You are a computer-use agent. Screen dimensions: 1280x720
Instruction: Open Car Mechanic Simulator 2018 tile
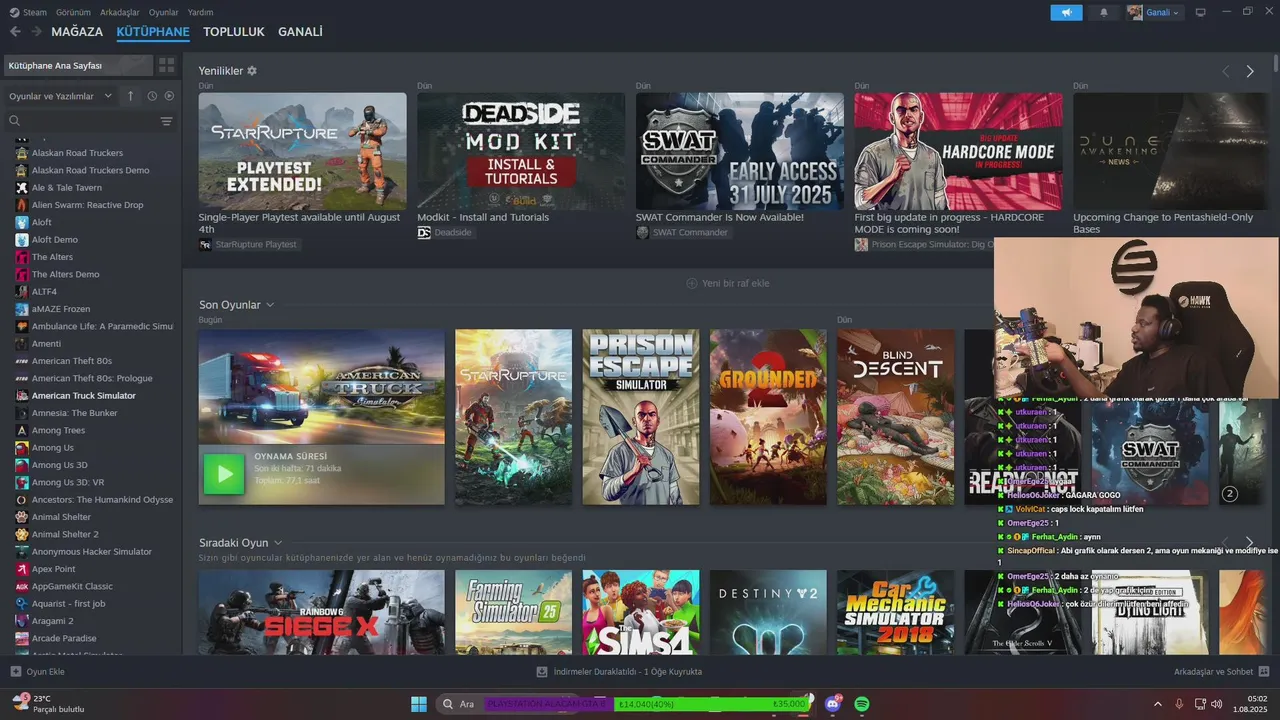pos(896,612)
